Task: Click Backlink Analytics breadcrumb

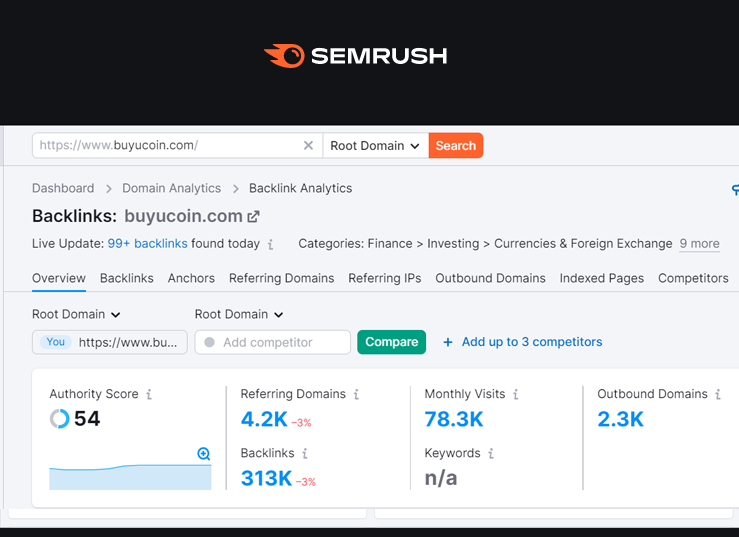Action: pyautogui.click(x=301, y=188)
